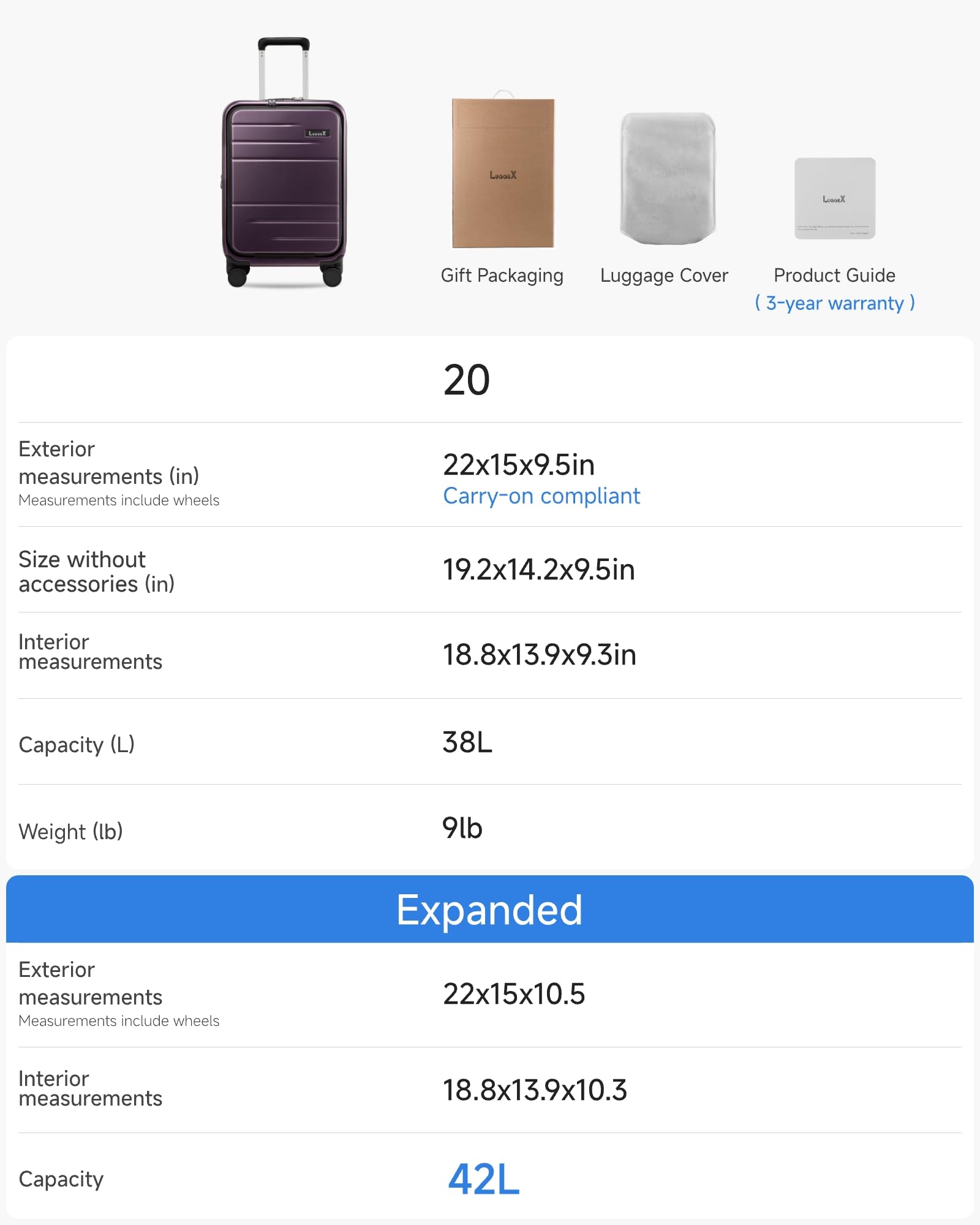This screenshot has height=1225, width=980.
Task: Click the blue 42L expanded capacity
Action: click(x=483, y=1179)
